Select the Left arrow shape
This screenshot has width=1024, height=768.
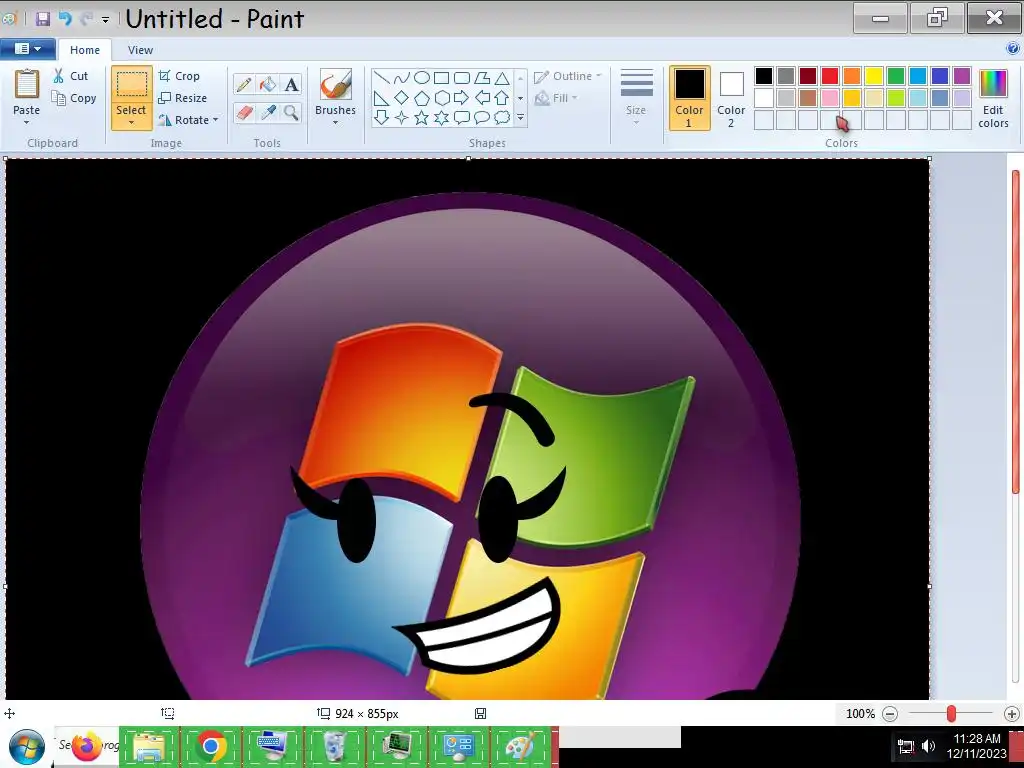tap(482, 98)
